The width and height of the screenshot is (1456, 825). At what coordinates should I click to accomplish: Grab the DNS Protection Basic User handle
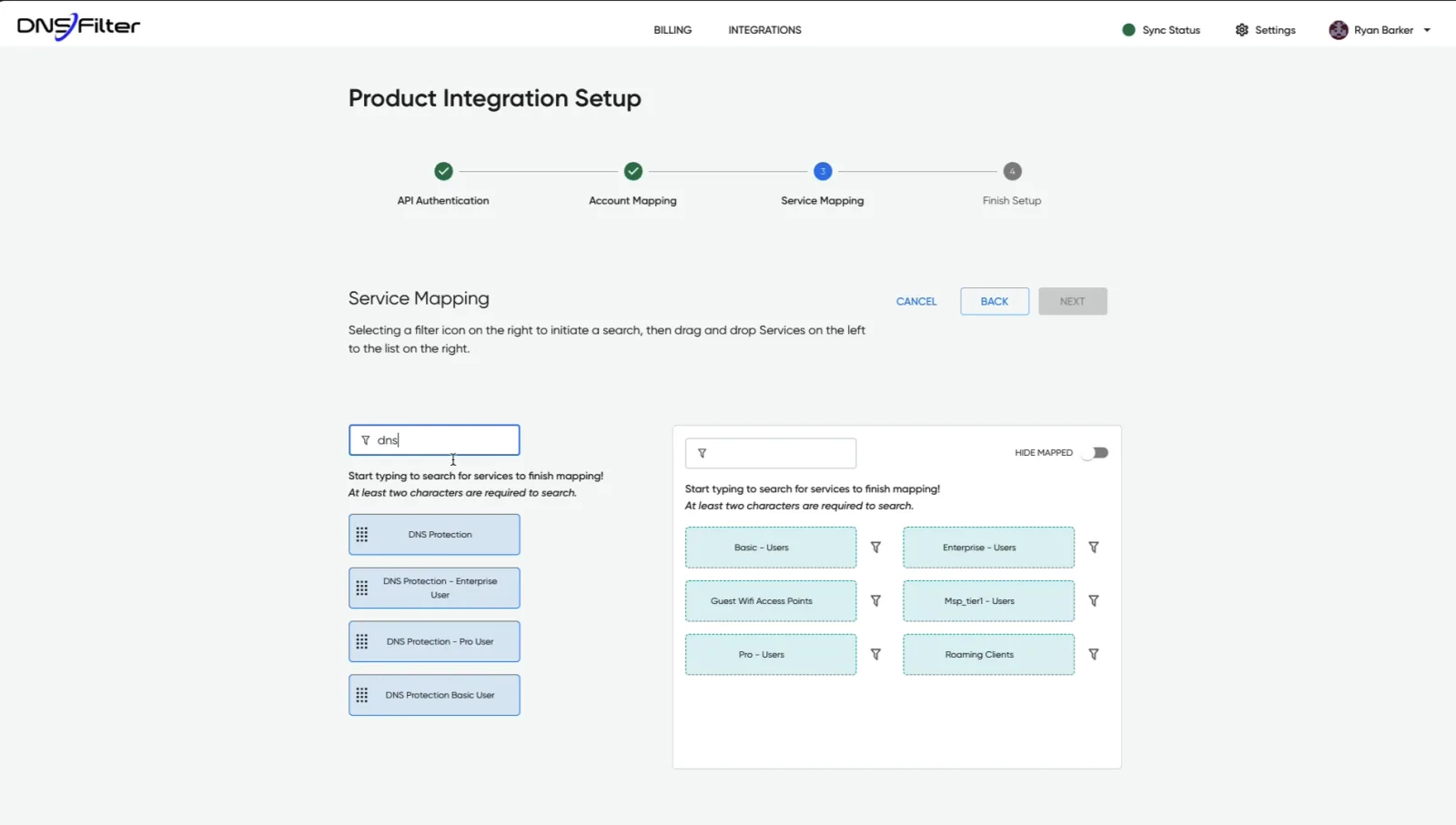pyautogui.click(x=362, y=695)
